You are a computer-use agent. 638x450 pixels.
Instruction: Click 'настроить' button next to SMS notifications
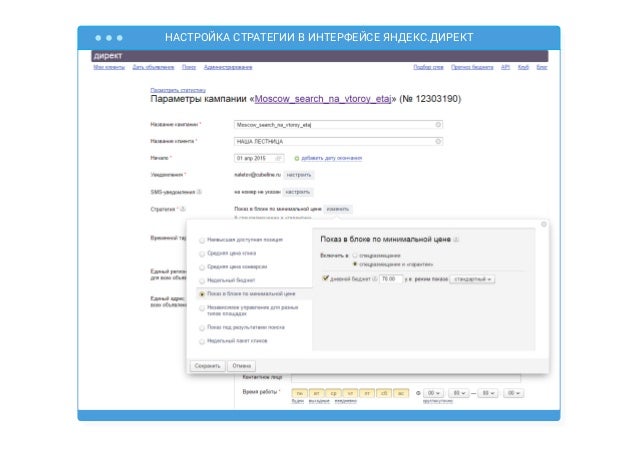coord(297,192)
